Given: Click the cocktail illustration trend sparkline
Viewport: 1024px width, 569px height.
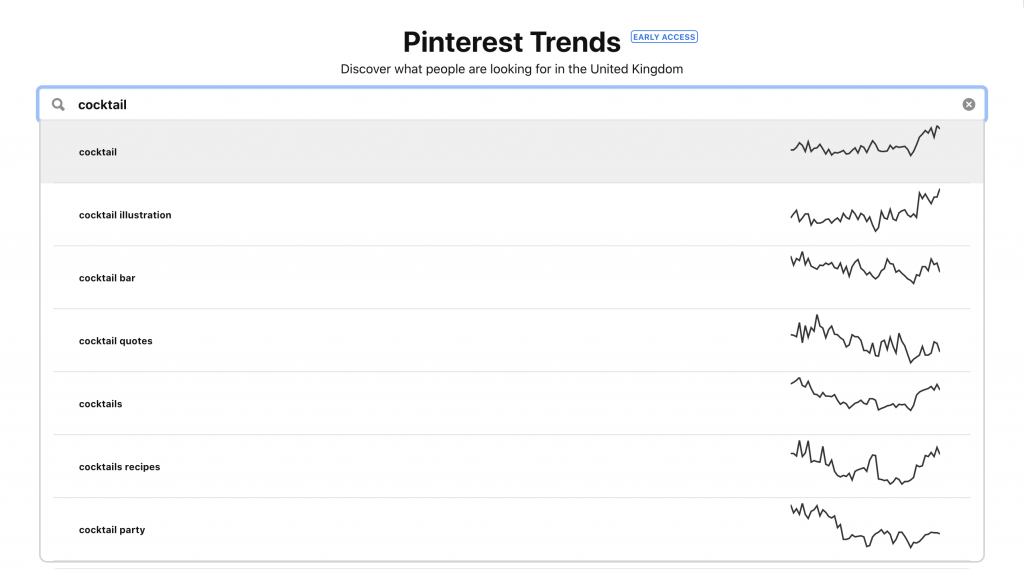Looking at the screenshot, I should [x=865, y=210].
